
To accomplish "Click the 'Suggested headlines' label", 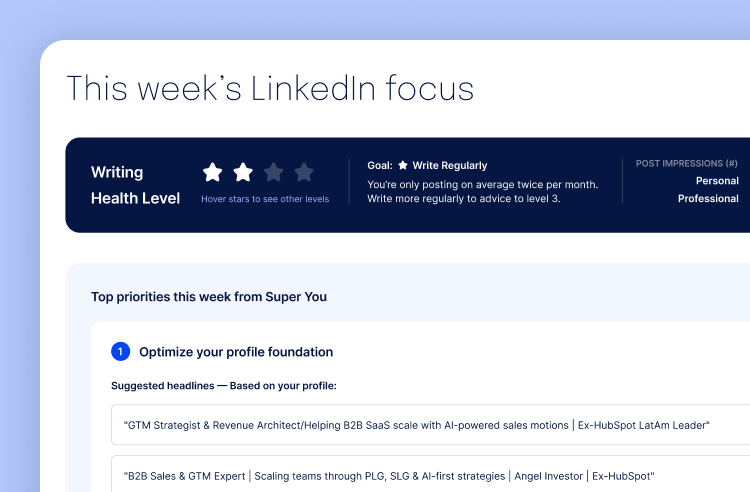I will click(x=224, y=385).
